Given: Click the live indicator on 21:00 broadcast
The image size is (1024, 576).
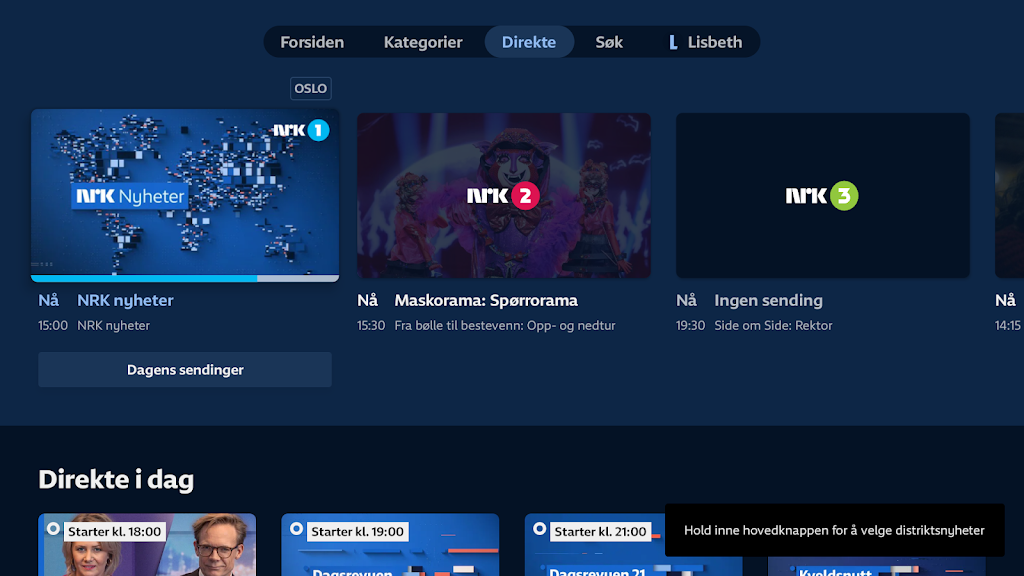Looking at the screenshot, I should 540,529.
